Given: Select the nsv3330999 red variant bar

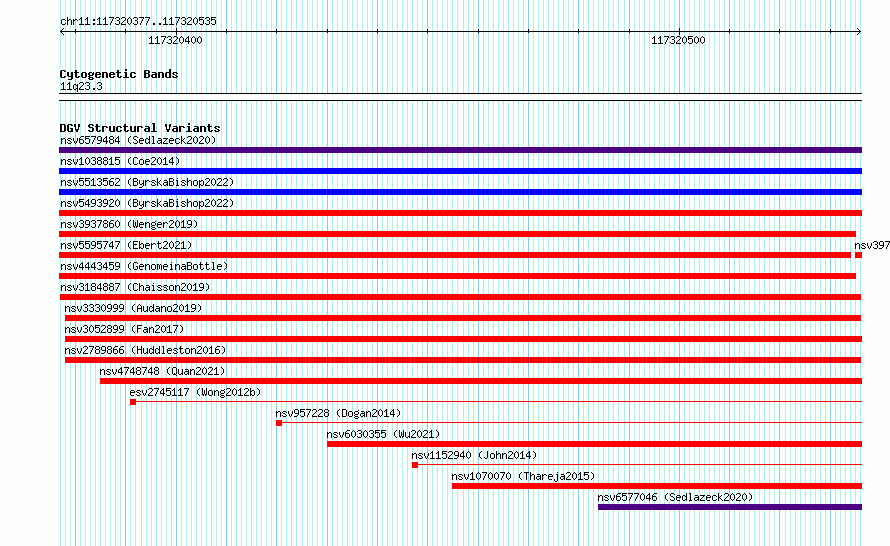Looking at the screenshot, I should coord(463,318).
